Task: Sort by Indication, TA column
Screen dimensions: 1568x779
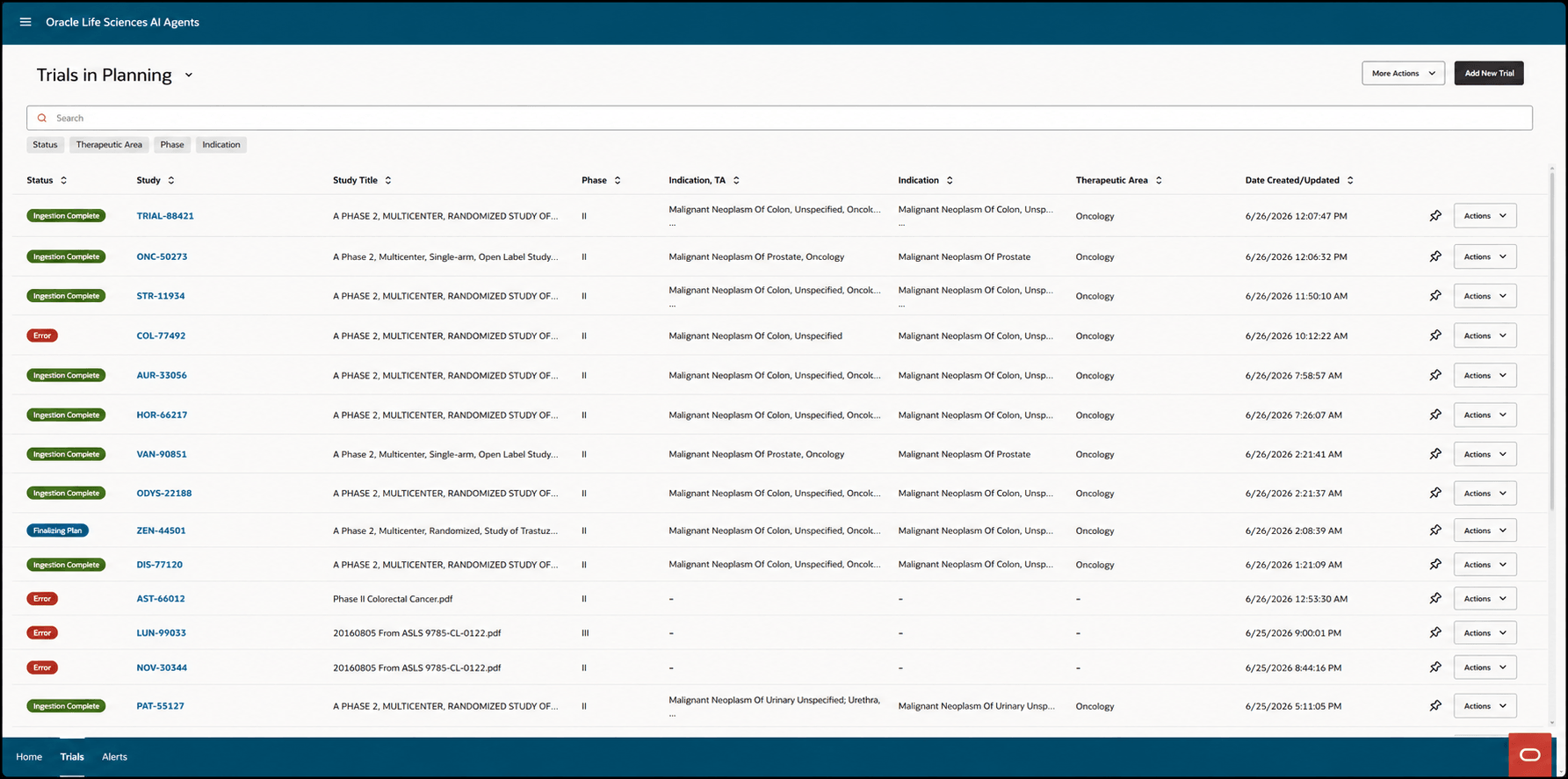Action: click(736, 180)
